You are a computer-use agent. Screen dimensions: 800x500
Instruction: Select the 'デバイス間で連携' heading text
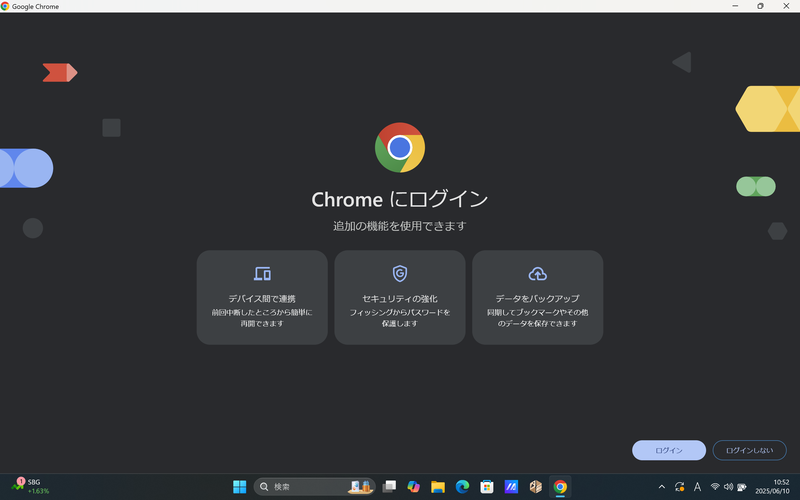pos(262,298)
